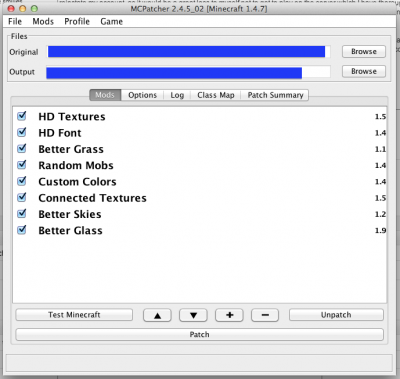Open the Patch Summary tab
The image size is (400, 379).
point(275,95)
